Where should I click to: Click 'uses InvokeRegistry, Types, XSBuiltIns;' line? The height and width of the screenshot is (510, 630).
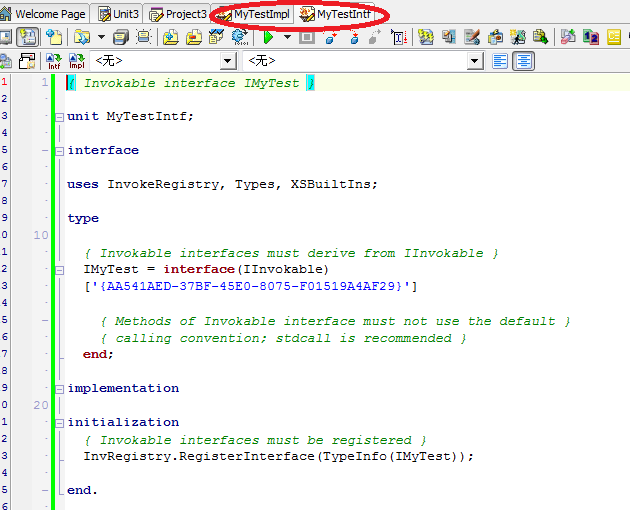[222, 184]
